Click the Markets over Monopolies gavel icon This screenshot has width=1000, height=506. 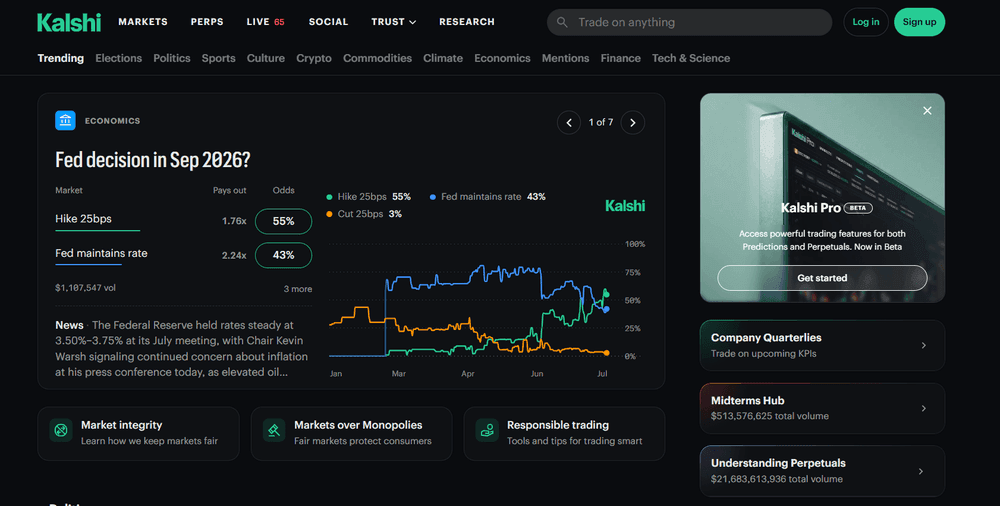point(274,430)
